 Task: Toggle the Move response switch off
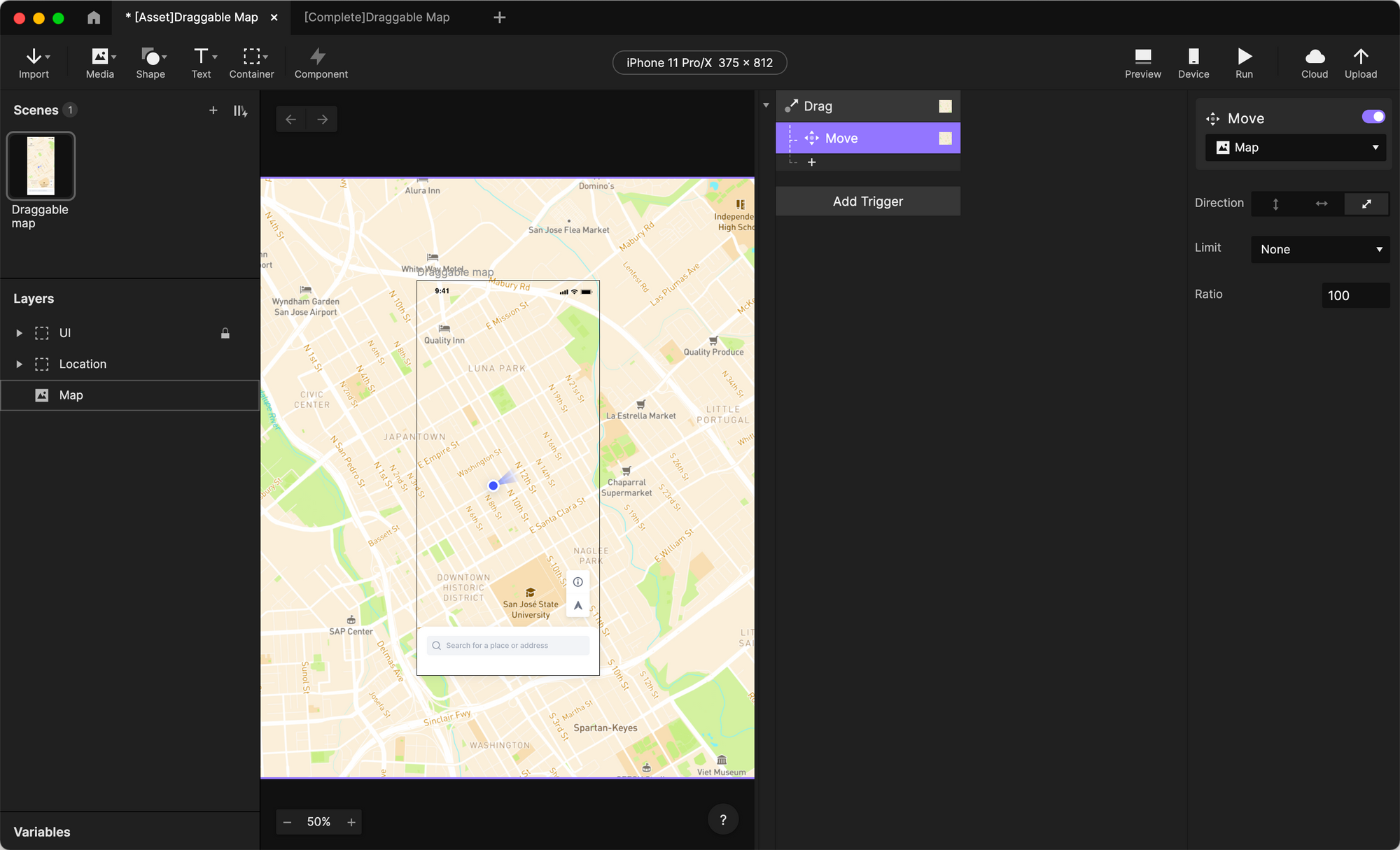pos(1373,117)
